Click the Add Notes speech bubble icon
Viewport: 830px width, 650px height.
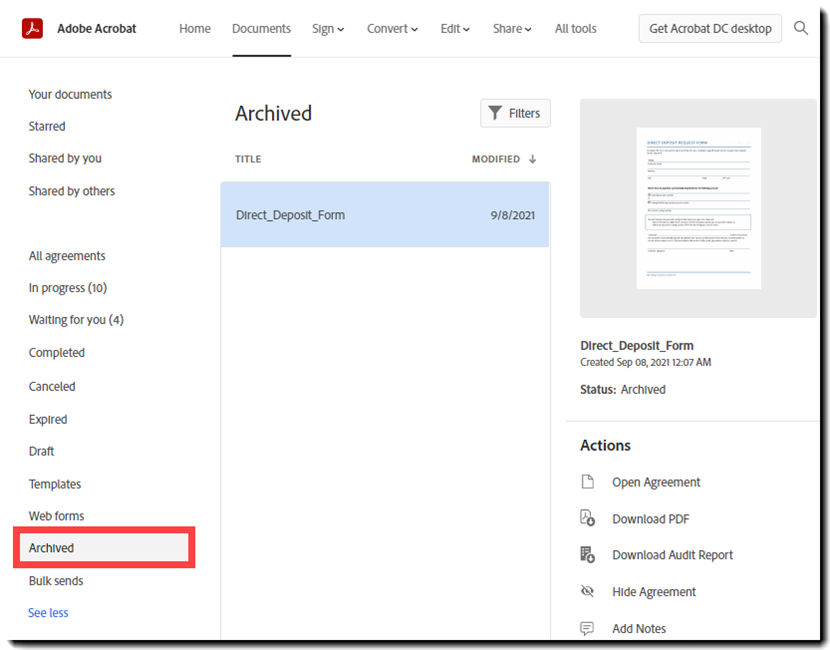coord(587,628)
